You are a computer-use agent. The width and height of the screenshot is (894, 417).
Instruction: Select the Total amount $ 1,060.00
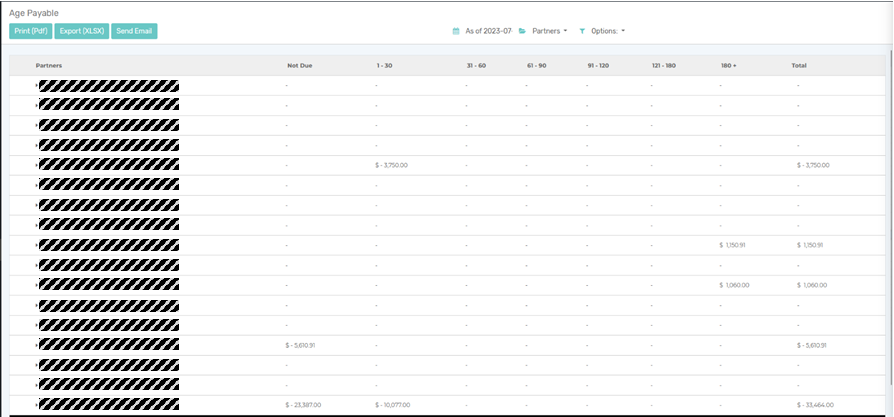(812, 285)
